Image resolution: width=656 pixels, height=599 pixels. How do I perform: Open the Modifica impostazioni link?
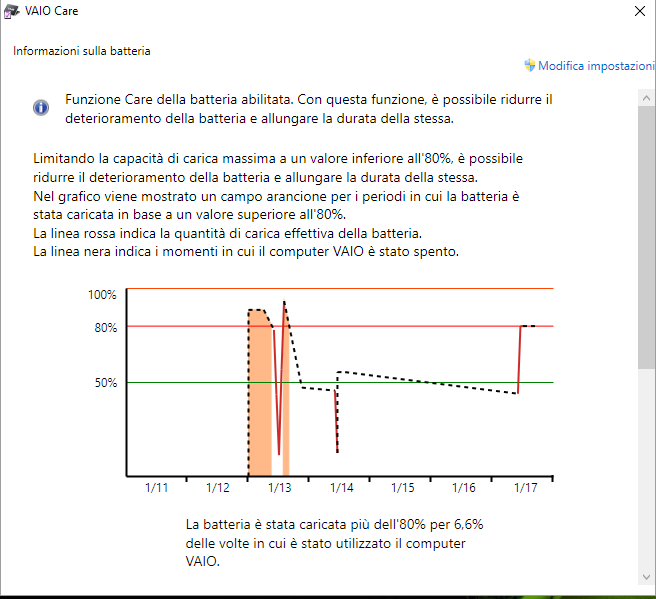596,65
